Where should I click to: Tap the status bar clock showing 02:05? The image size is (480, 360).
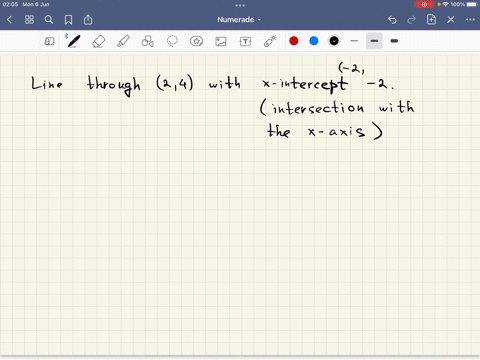pyautogui.click(x=10, y=4)
